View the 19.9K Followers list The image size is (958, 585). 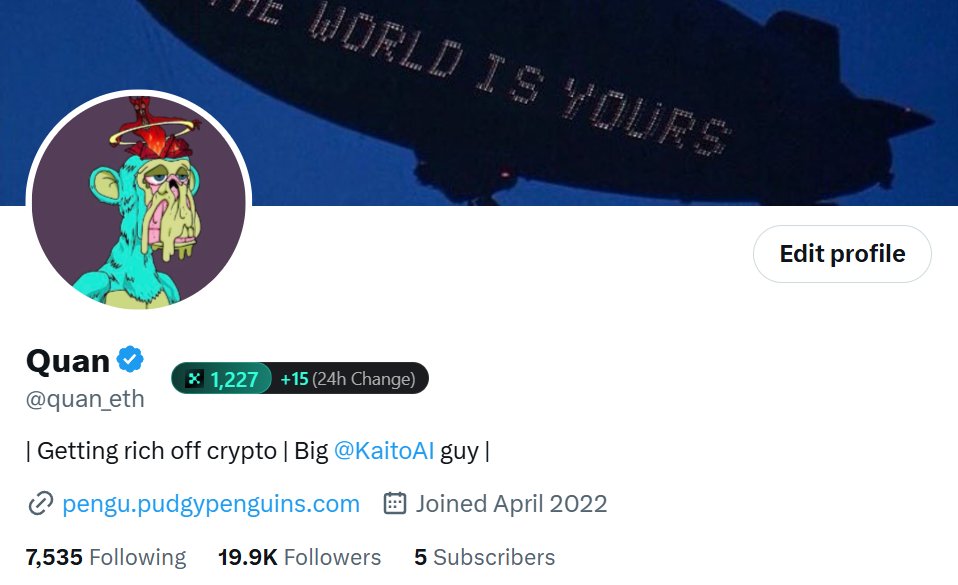299,557
